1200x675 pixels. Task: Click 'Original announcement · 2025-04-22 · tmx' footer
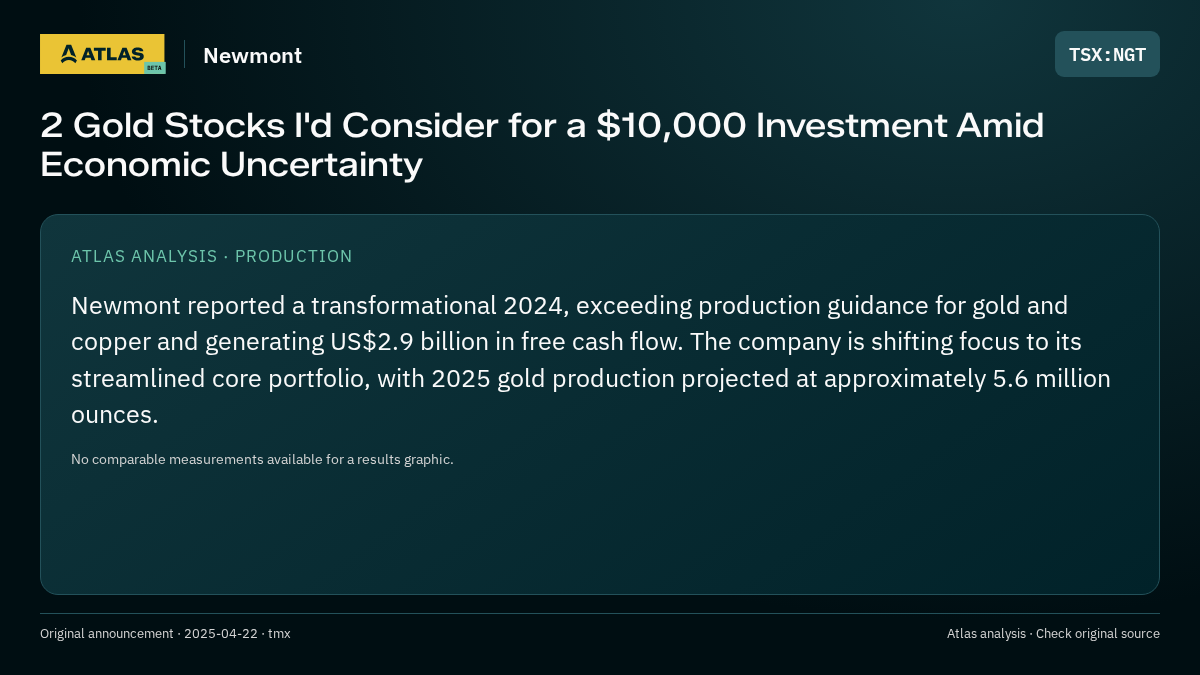165,633
